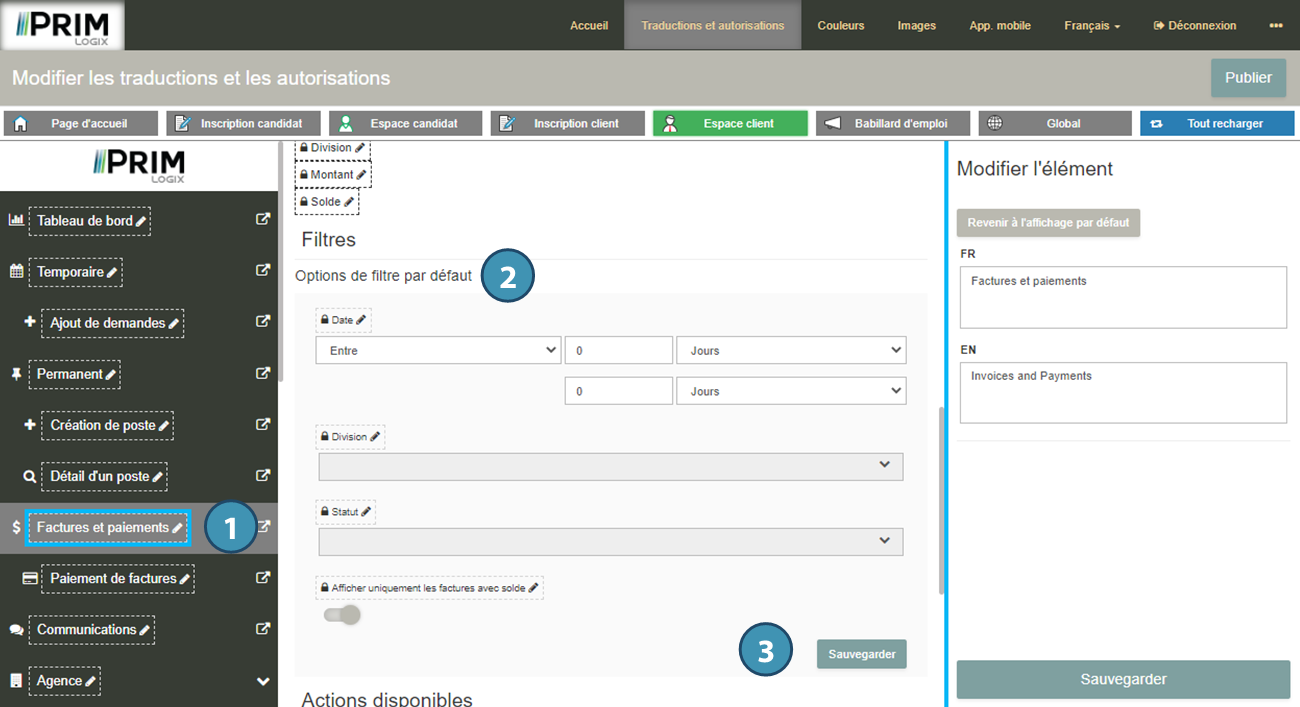Expand the Agence sidebar section chevron
Screen dimensions: 1300x707
pyautogui.click(x=263, y=681)
